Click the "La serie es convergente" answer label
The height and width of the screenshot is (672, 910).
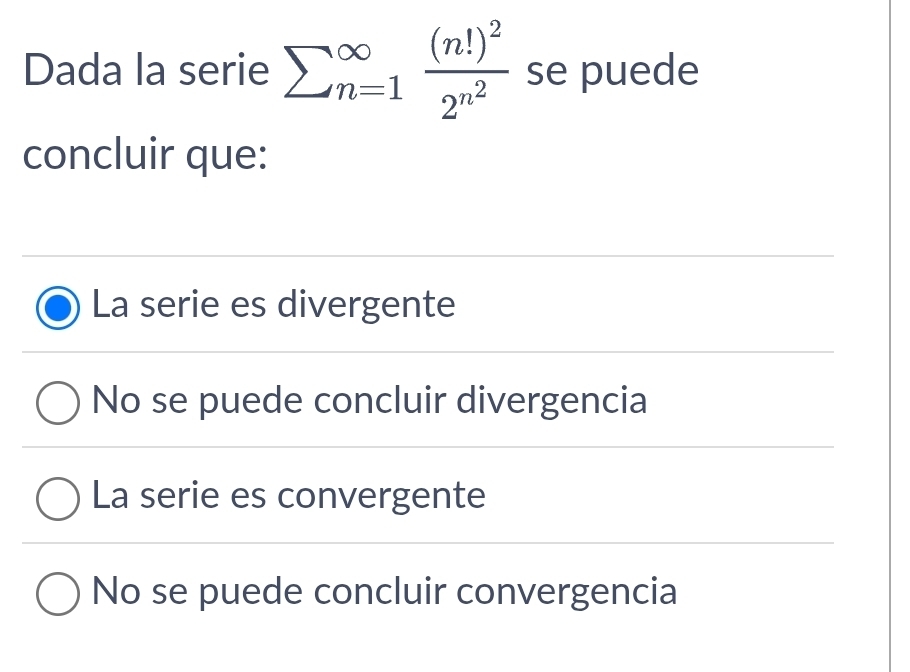pos(288,496)
